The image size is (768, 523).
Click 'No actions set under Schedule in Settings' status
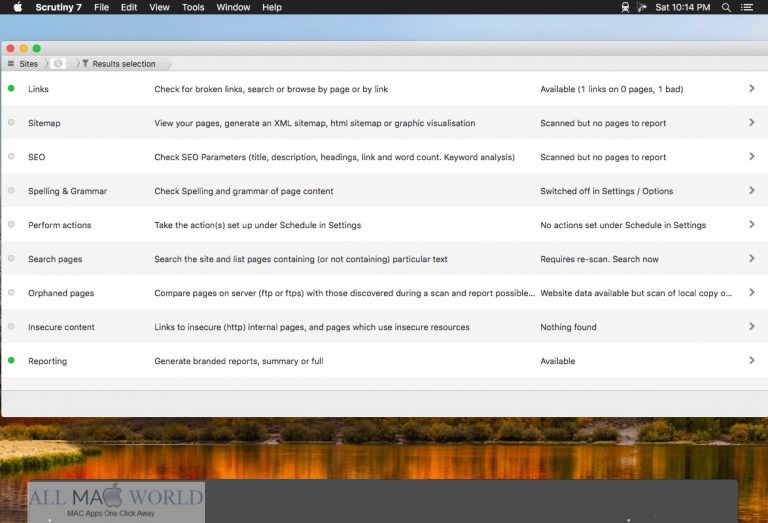[x=623, y=225]
